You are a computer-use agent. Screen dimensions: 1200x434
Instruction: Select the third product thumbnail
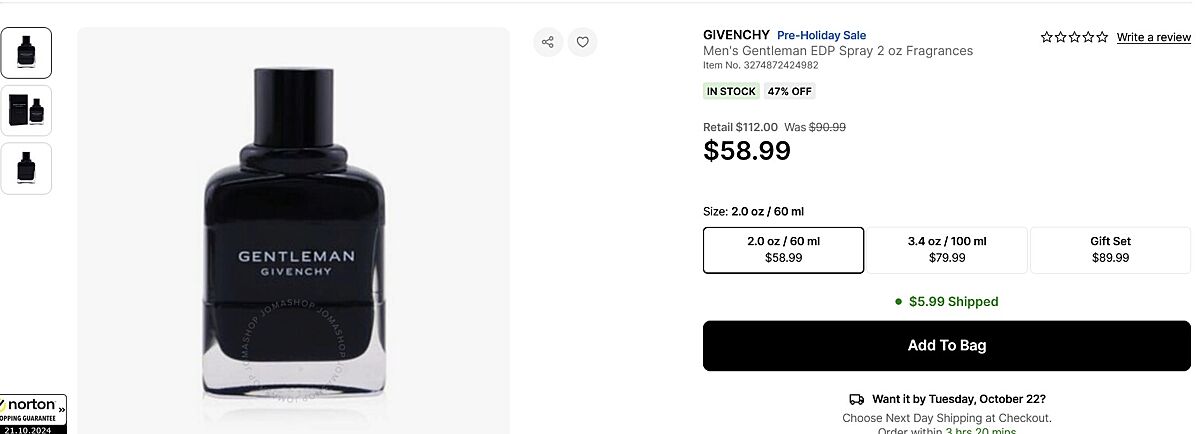pos(26,168)
